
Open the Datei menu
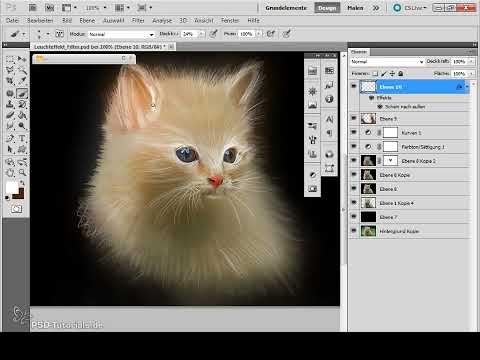(12, 20)
